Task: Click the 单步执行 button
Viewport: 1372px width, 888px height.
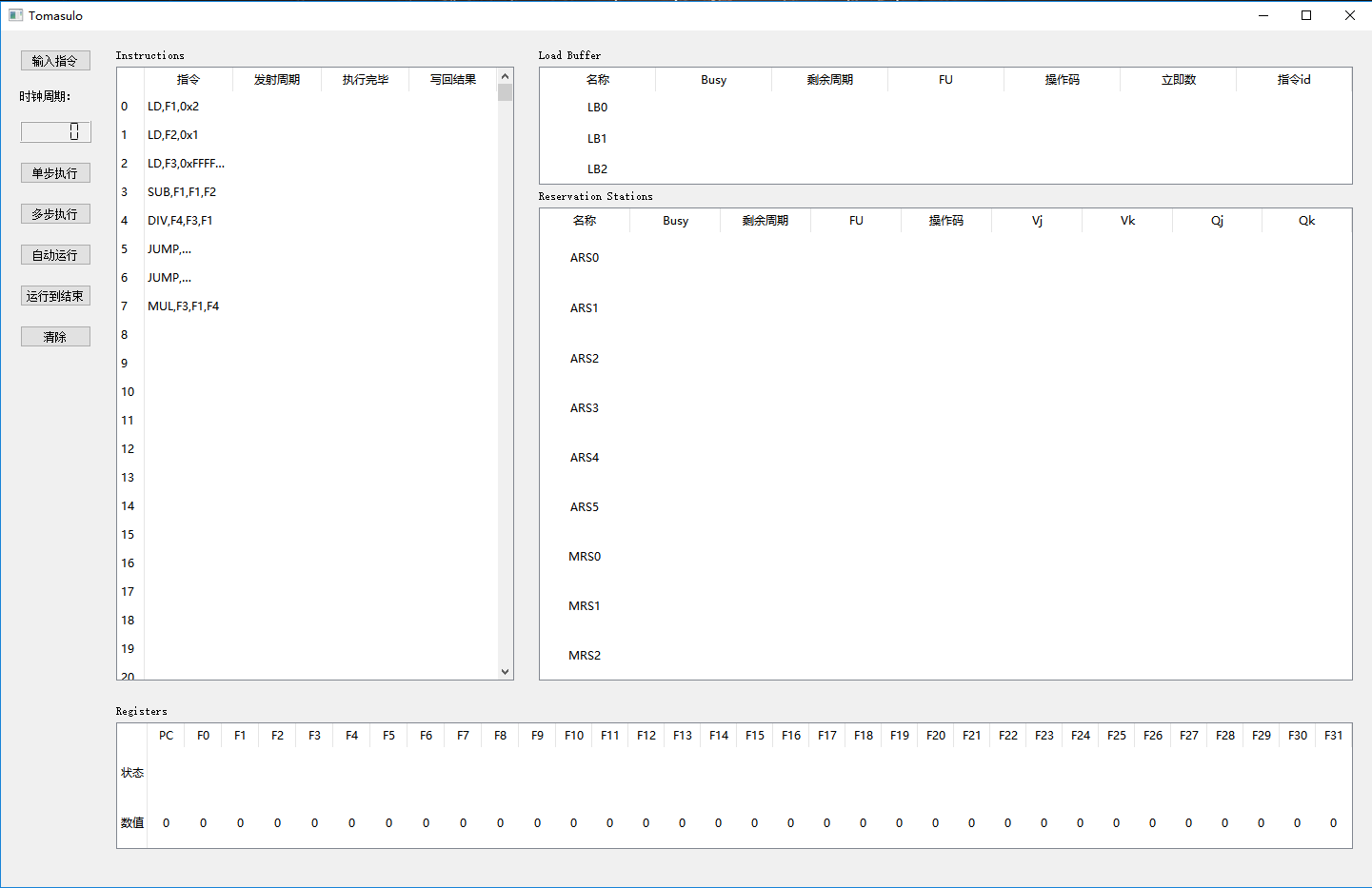Action: (x=55, y=173)
